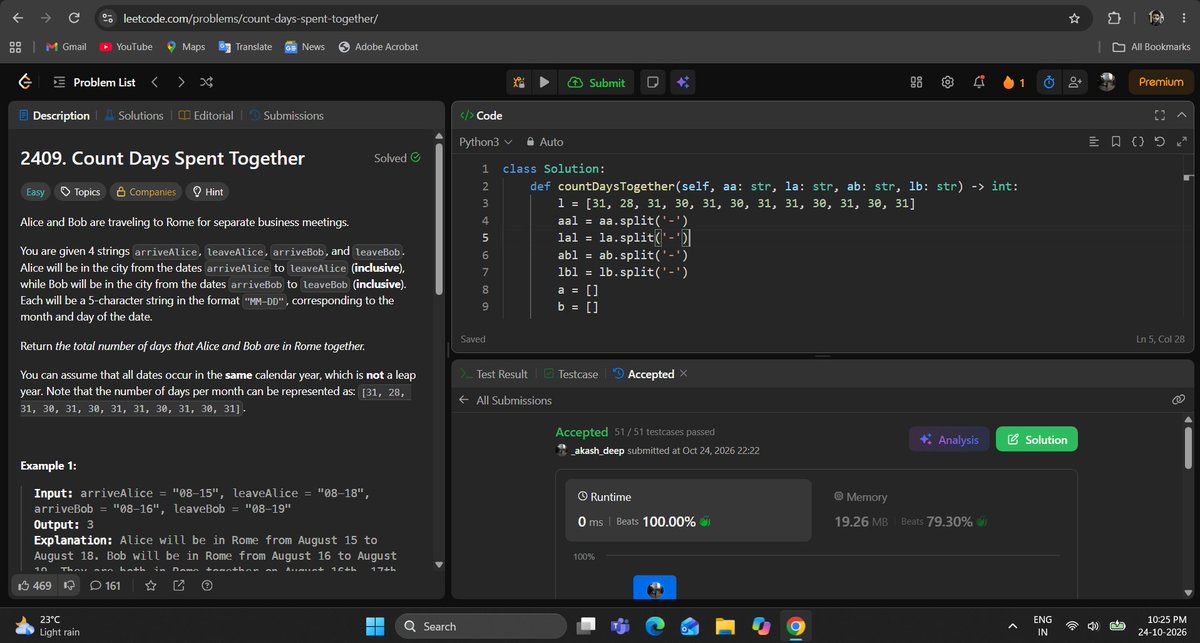
Task: Click the editor bookmark icon
Action: click(1116, 142)
